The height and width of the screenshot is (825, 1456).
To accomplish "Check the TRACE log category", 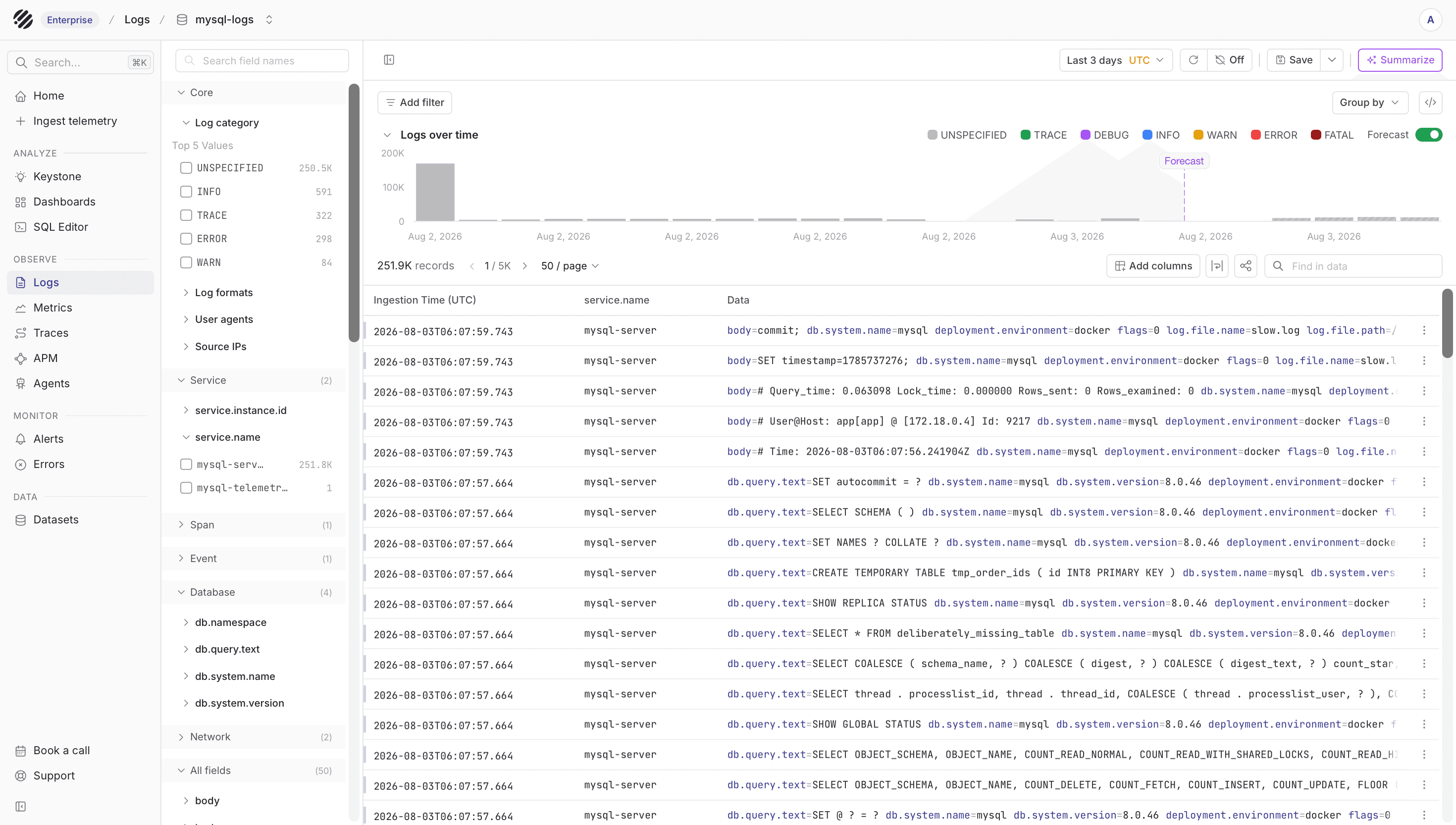I will [186, 215].
